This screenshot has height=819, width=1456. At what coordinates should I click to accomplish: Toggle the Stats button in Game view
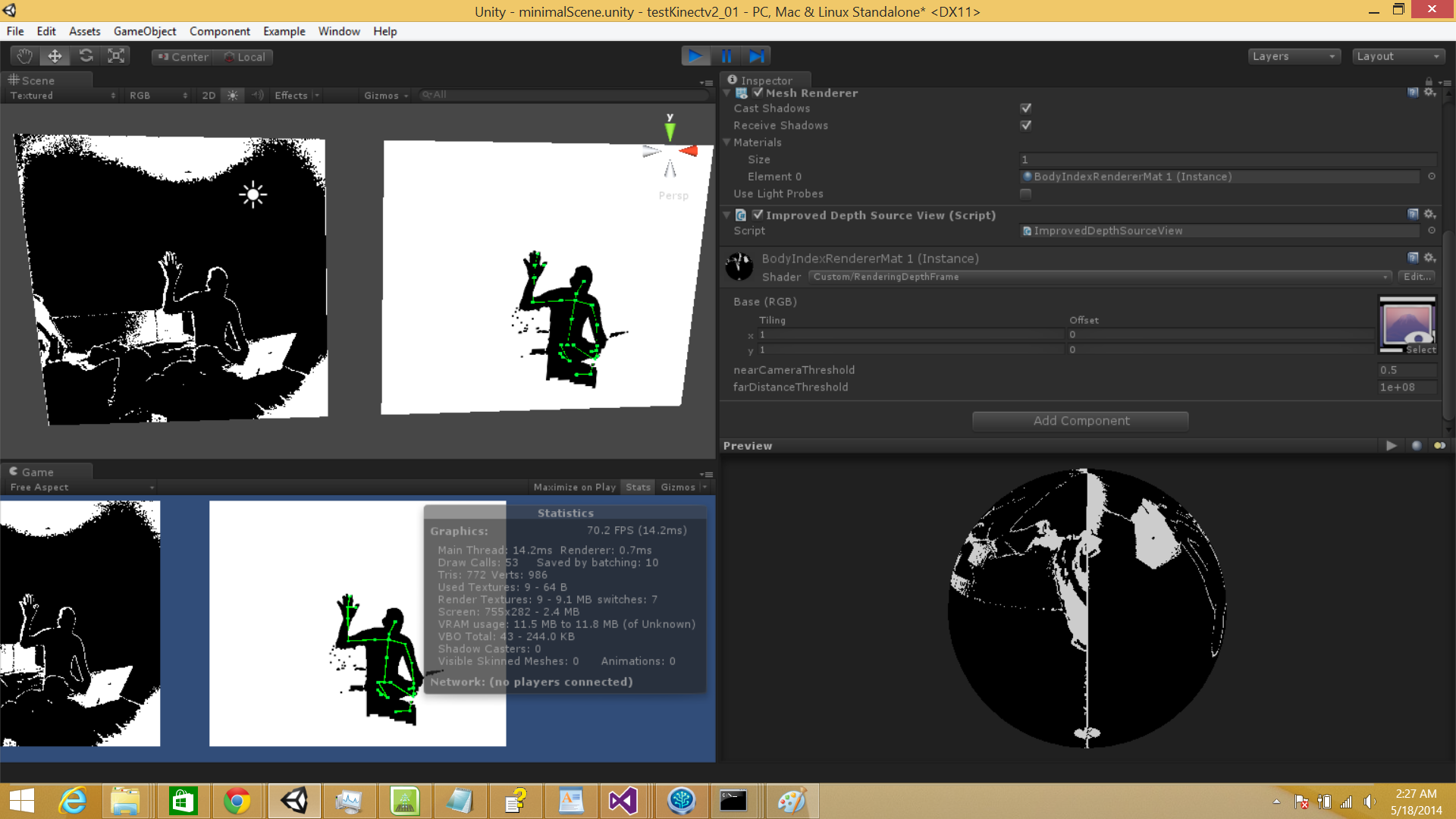tap(638, 488)
